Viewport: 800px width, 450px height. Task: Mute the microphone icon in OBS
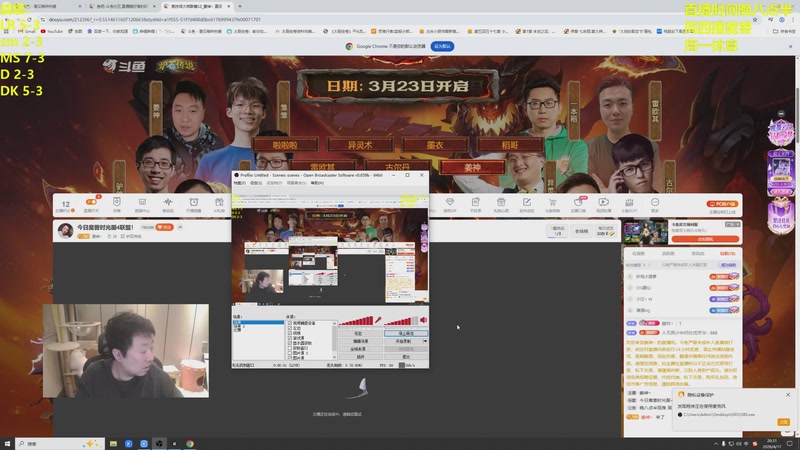click(x=378, y=319)
